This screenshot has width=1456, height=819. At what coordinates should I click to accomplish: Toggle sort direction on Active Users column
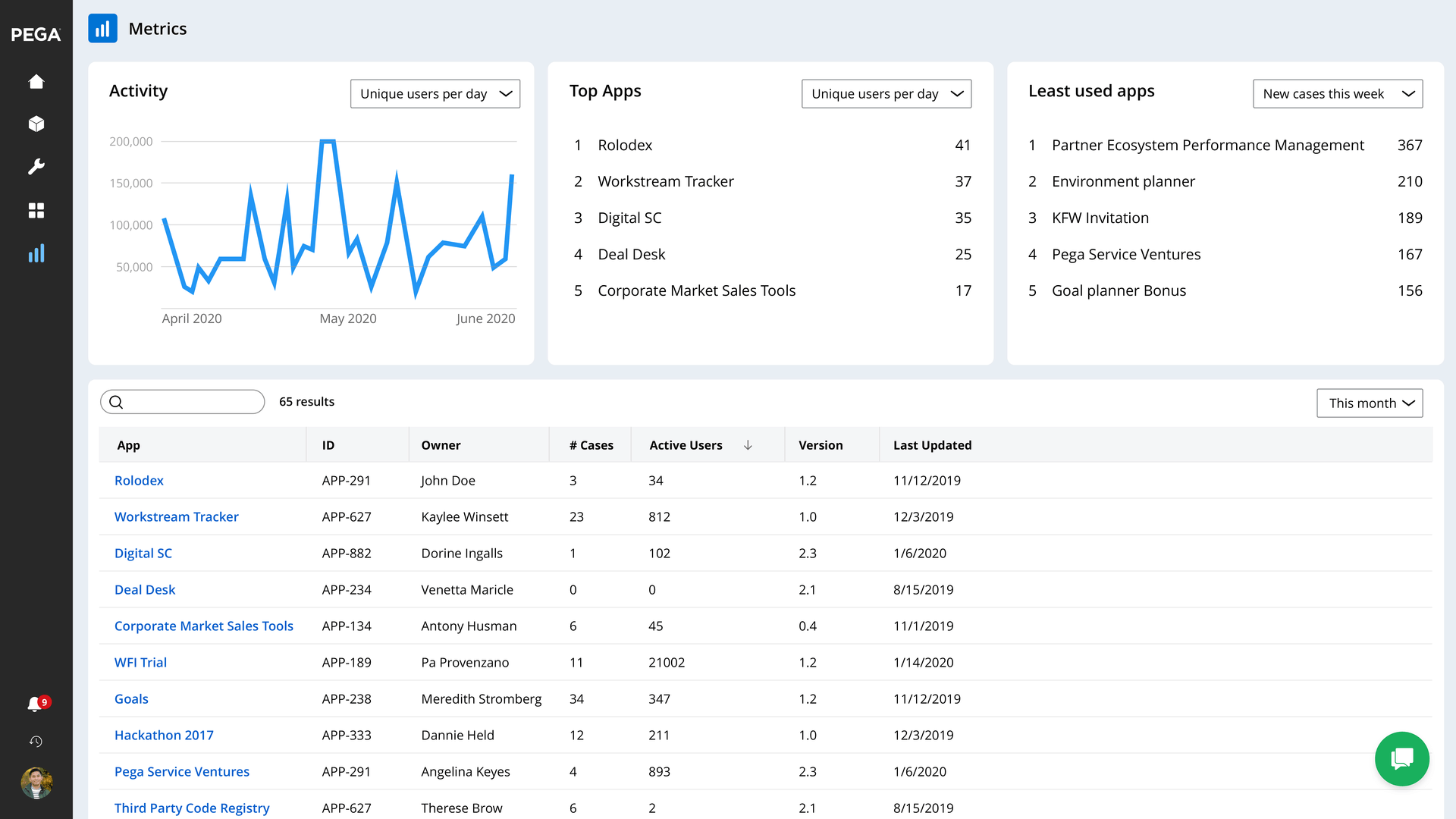(x=748, y=445)
